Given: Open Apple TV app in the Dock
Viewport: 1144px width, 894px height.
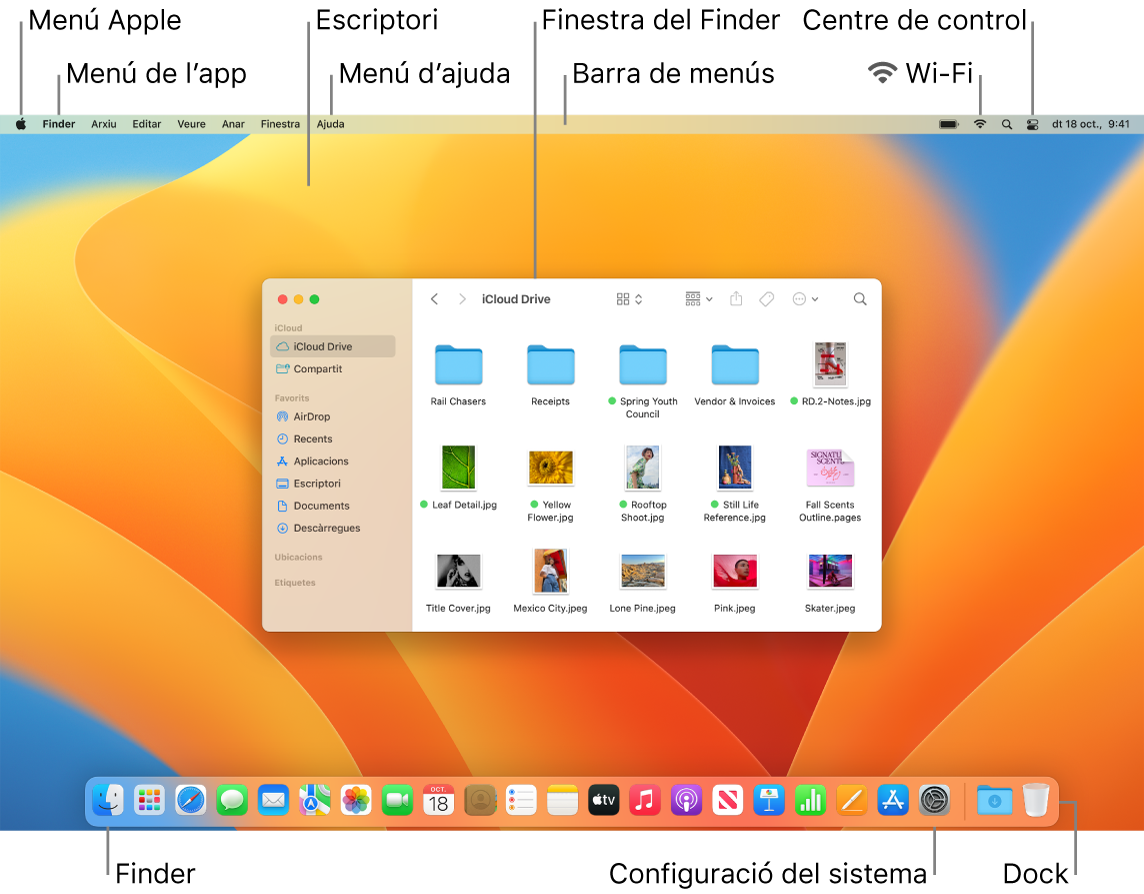Looking at the screenshot, I should click(x=604, y=801).
